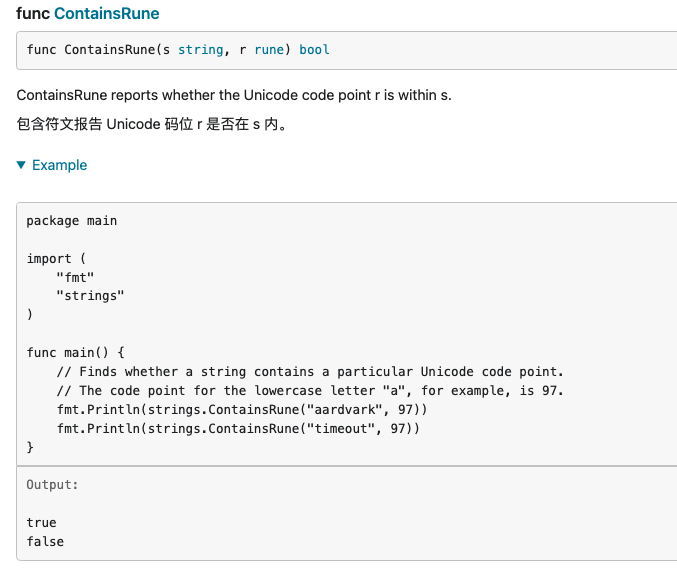Click the string type in signature
The height and width of the screenshot is (568, 677).
click(200, 49)
